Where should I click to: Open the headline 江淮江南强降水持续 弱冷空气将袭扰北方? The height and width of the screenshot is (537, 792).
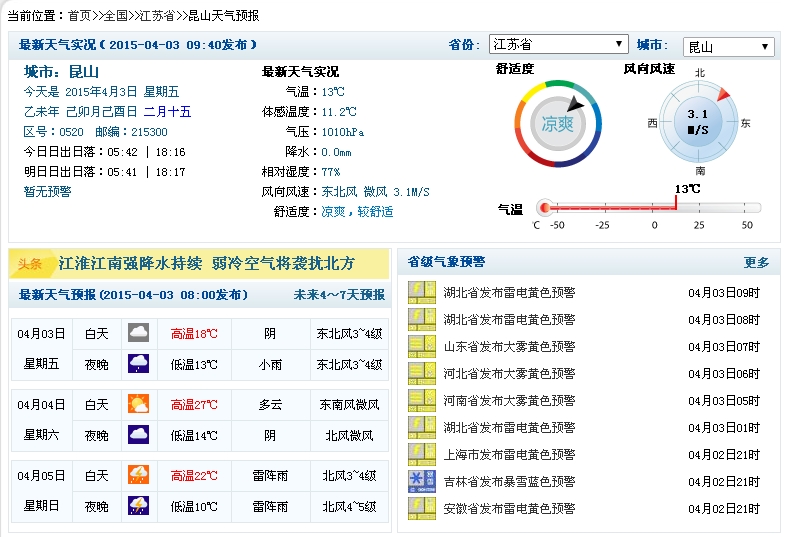(207, 263)
